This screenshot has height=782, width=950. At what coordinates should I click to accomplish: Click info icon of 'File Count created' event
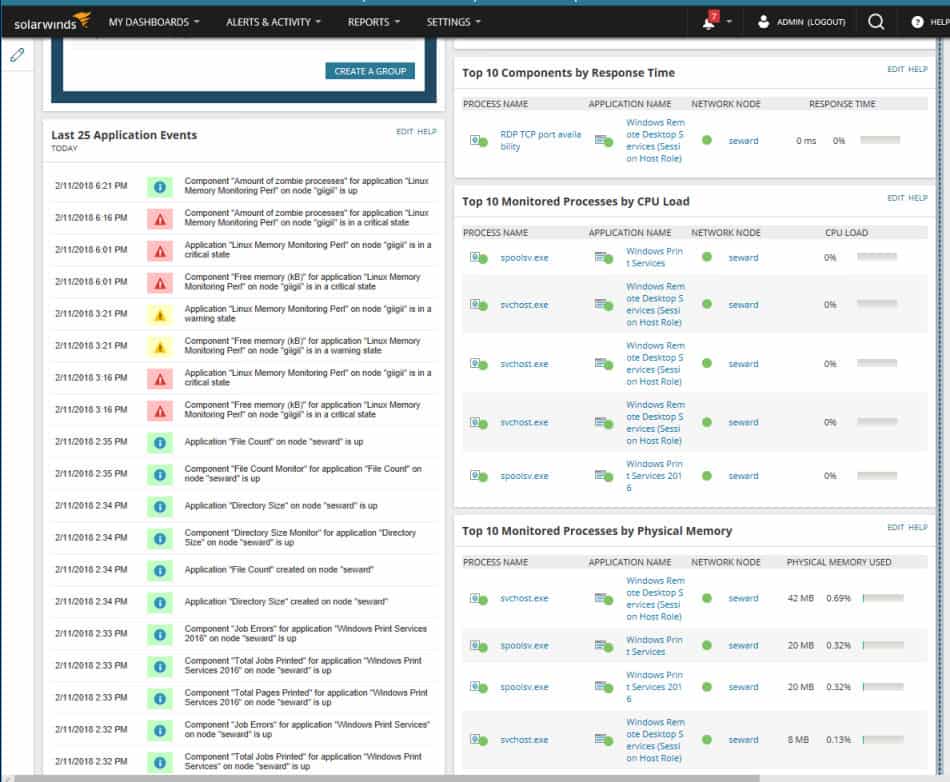click(x=160, y=571)
